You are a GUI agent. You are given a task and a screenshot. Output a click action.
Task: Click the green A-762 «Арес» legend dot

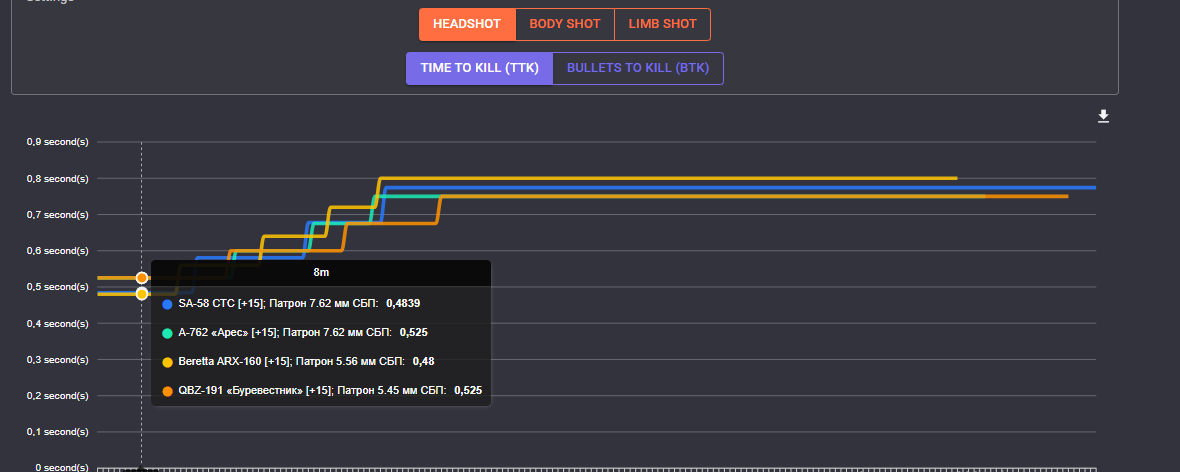[x=168, y=332]
